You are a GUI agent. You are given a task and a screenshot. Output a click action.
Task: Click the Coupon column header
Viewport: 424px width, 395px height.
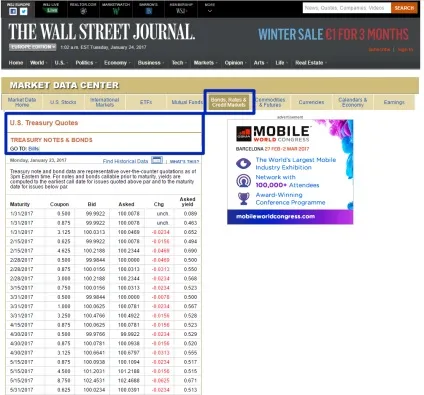pos(59,204)
